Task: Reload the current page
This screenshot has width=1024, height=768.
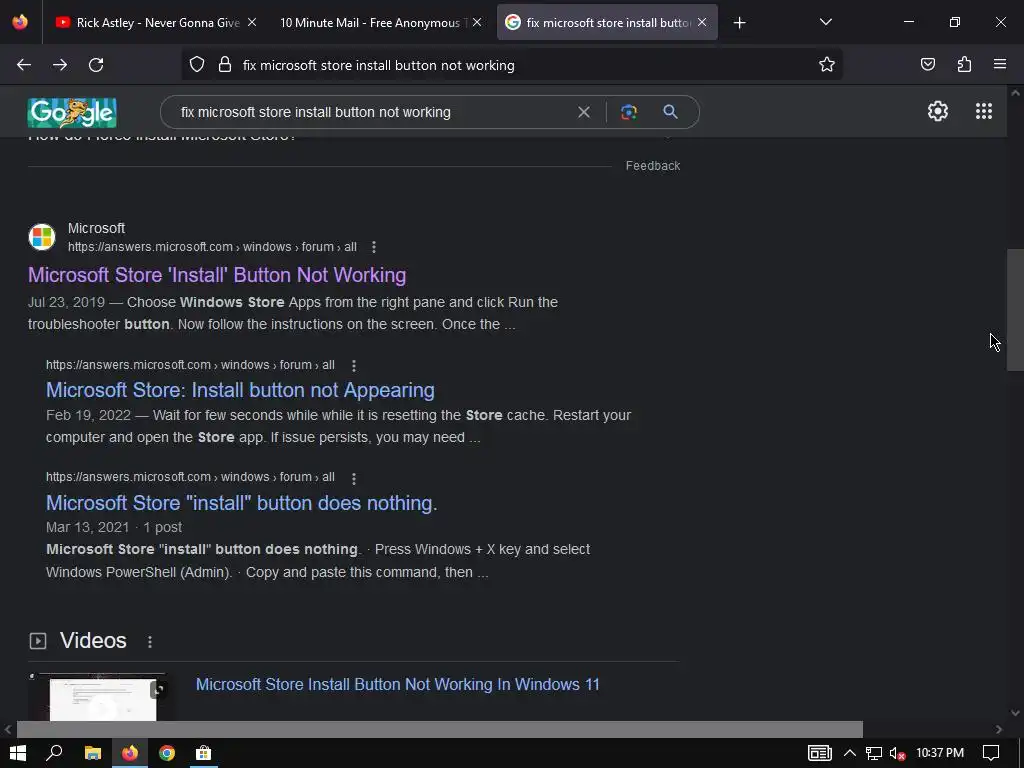Action: (x=96, y=65)
